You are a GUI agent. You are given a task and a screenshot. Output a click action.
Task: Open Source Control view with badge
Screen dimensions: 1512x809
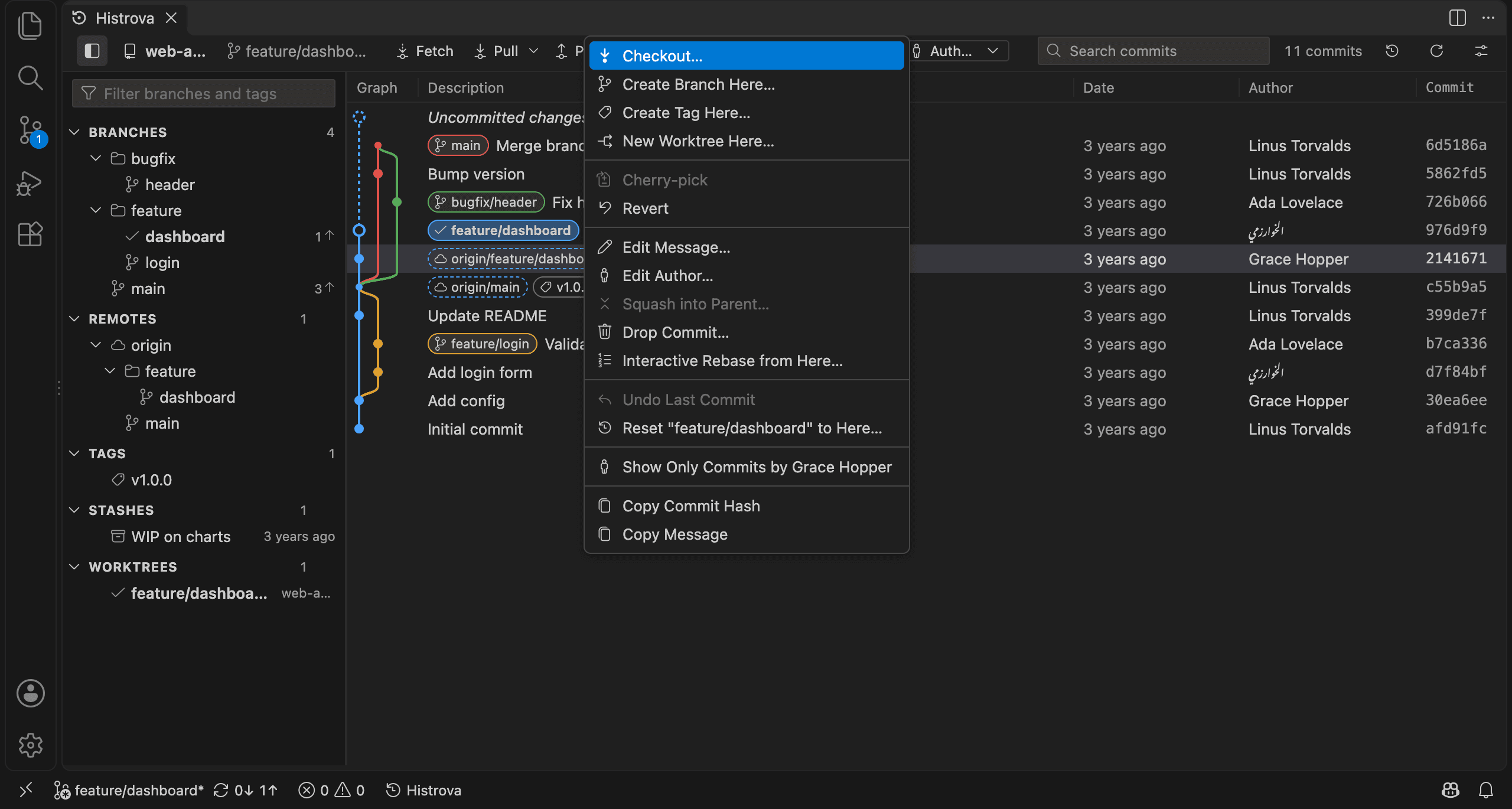tap(30, 130)
